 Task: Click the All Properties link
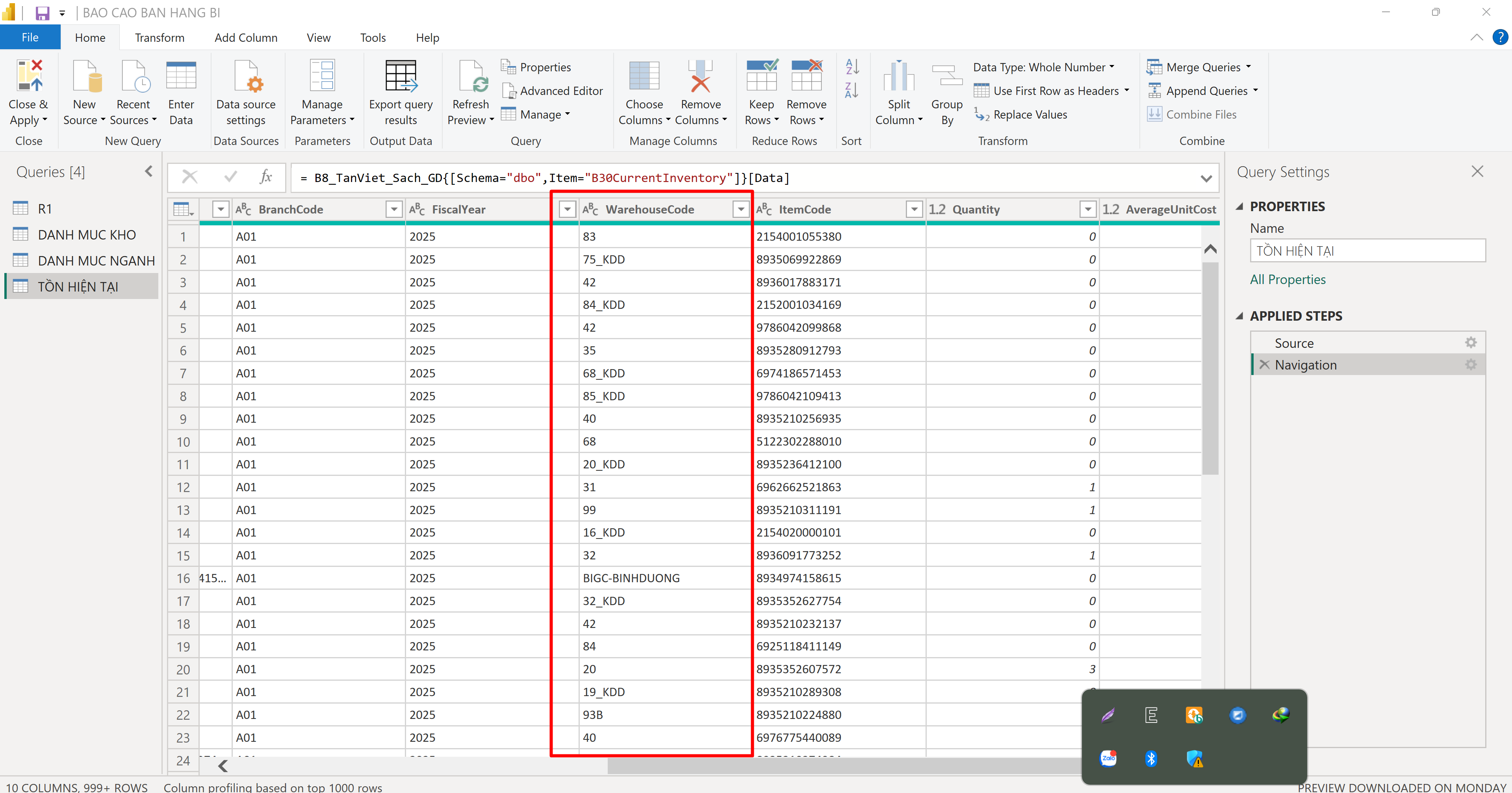coord(1287,279)
